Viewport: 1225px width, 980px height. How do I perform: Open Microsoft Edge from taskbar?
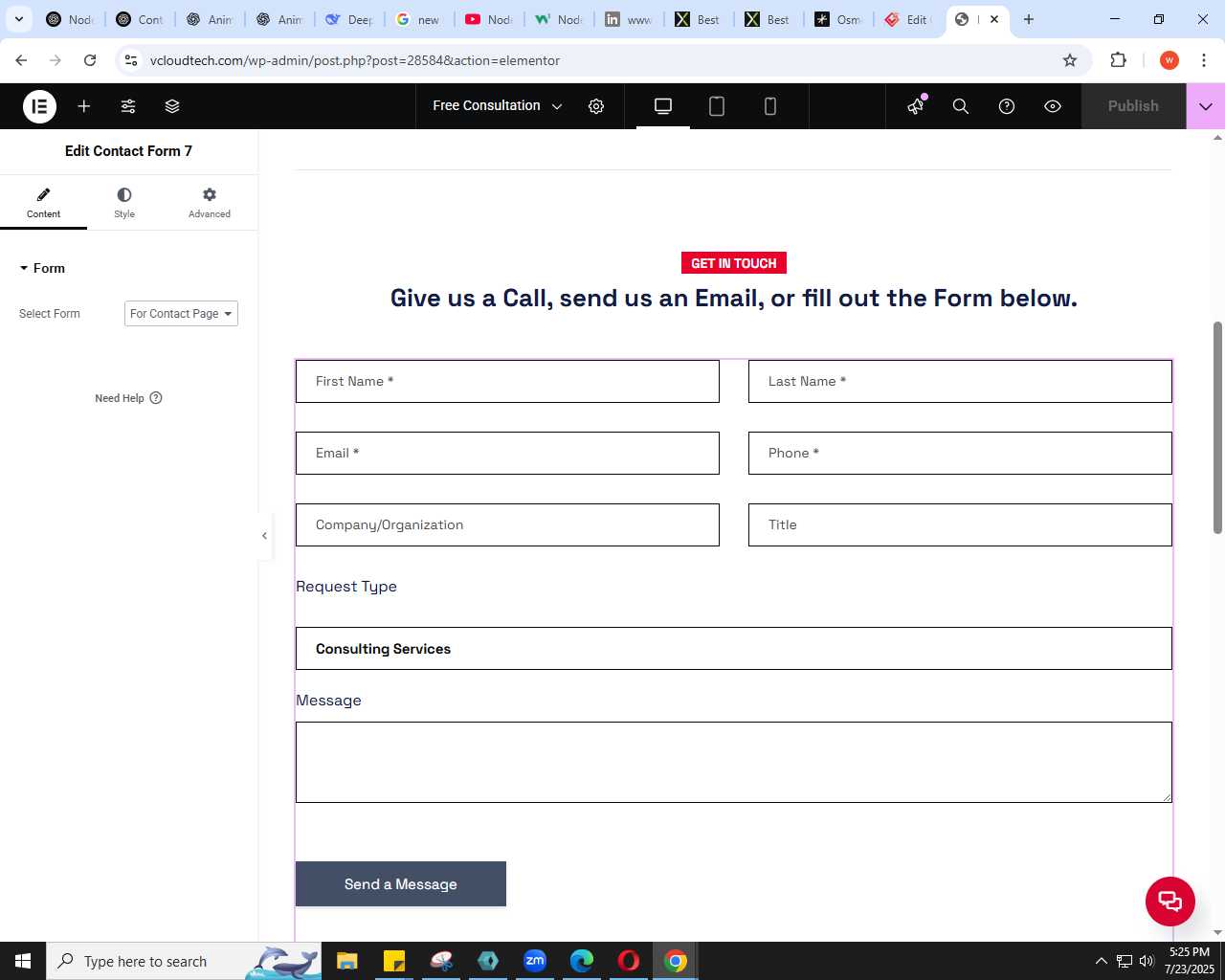click(582, 961)
